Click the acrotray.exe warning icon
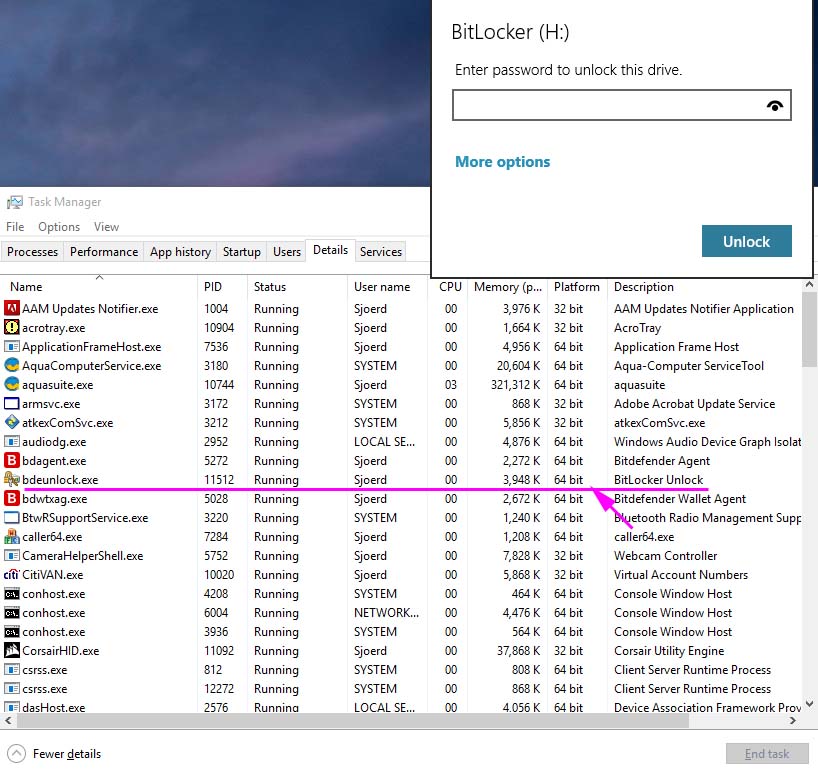This screenshot has height=778, width=818. 12,328
